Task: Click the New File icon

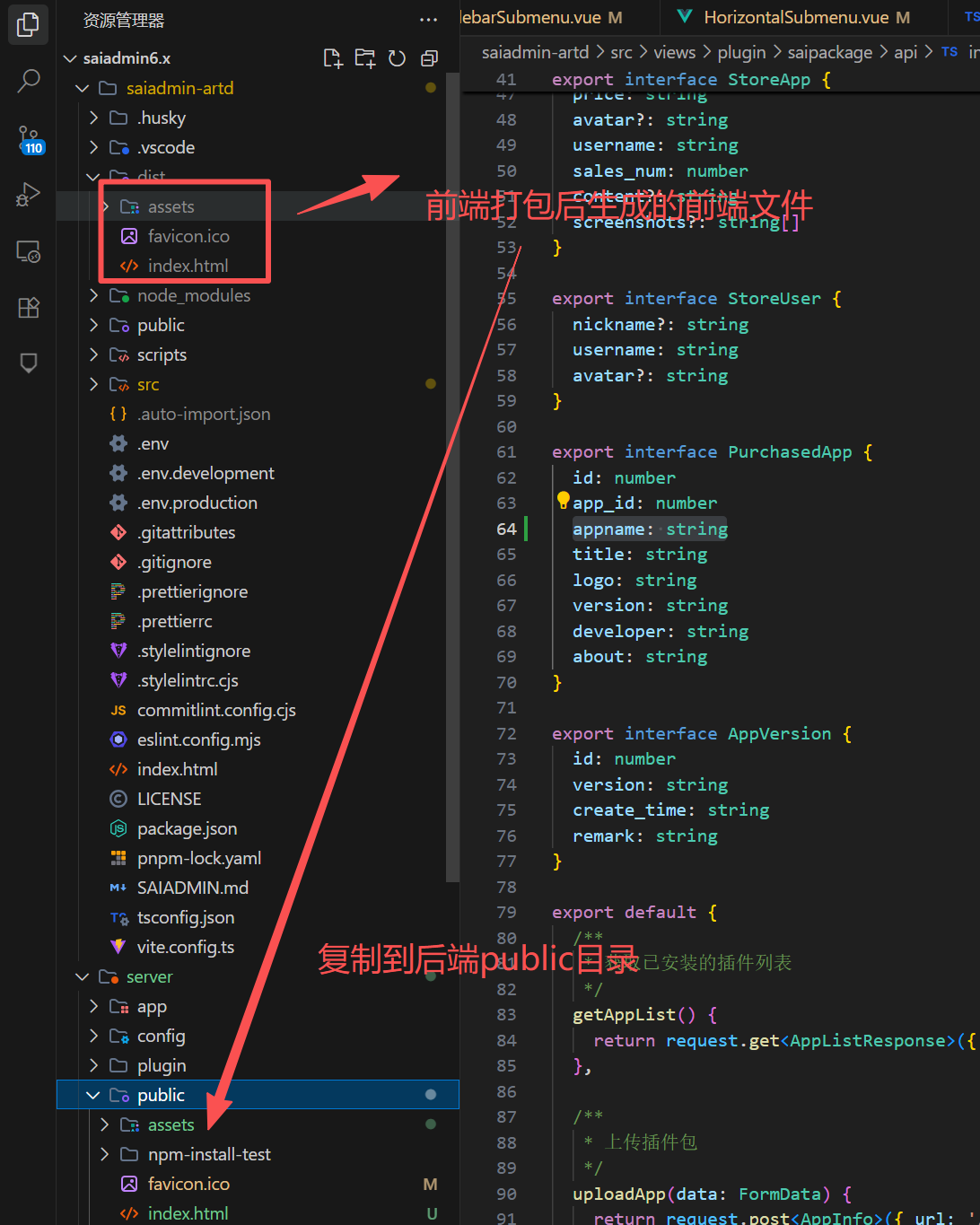Action: tap(333, 58)
